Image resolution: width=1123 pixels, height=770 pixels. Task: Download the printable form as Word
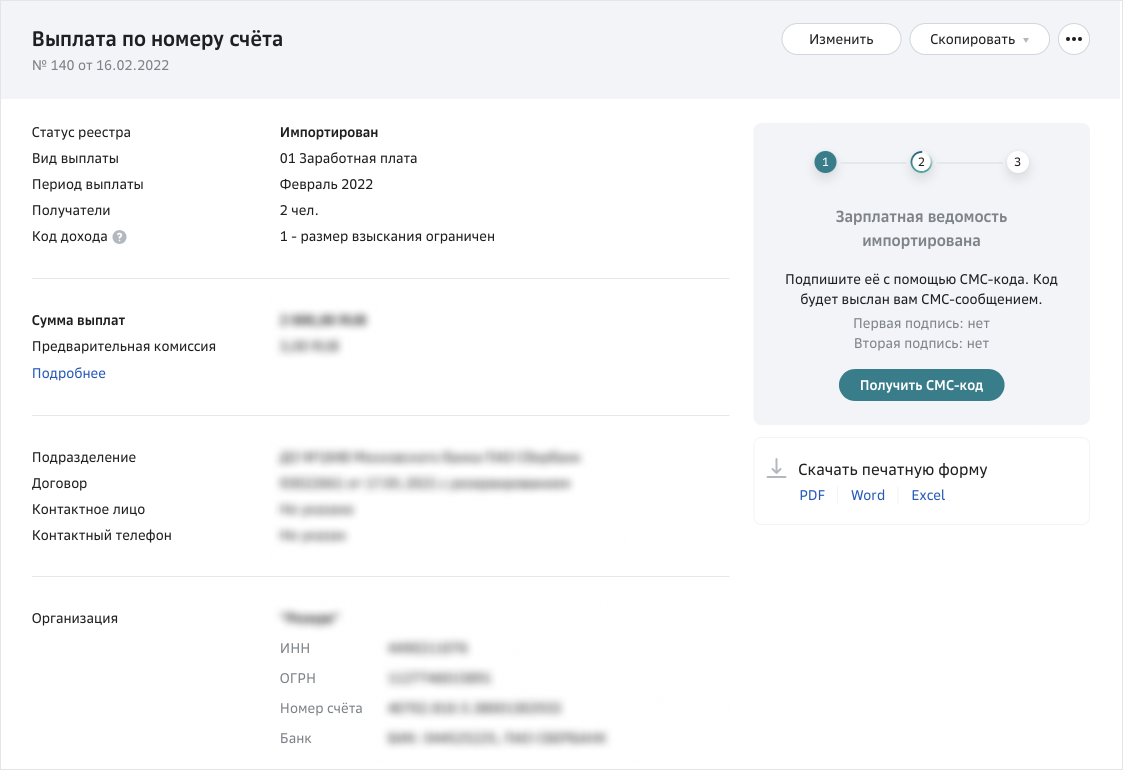pos(867,495)
